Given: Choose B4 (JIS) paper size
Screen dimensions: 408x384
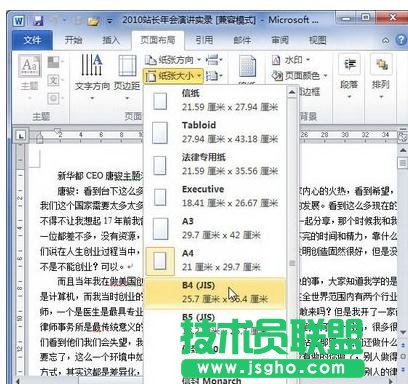Looking at the screenshot, I should (216, 292).
